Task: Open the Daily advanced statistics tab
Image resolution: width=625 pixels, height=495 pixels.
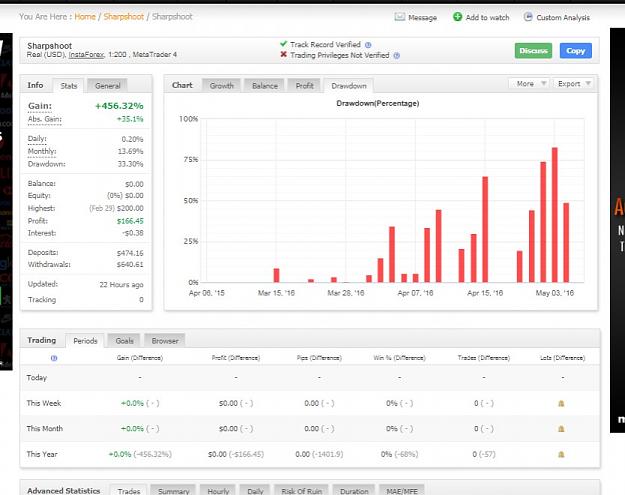Action: click(x=256, y=491)
